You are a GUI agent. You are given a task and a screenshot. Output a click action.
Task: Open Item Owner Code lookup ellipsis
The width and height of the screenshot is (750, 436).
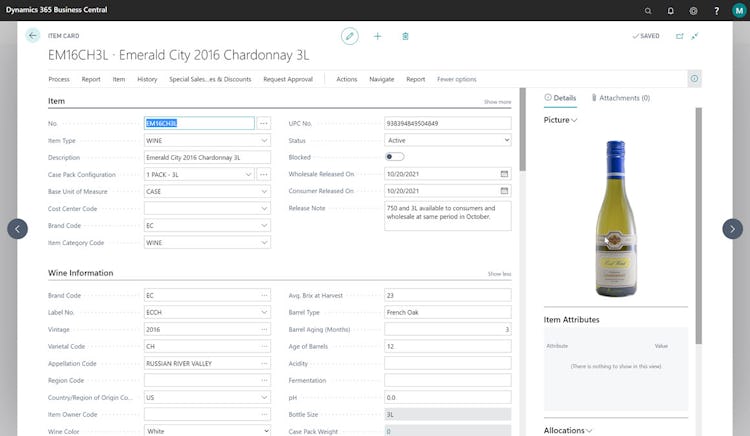264,414
